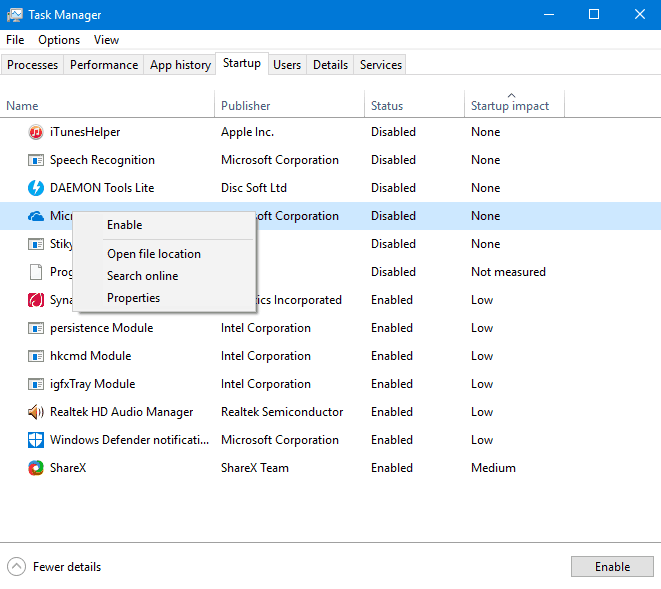This screenshot has height=589, width=661.
Task: Select the igfxTray Module name text
Action: pyautogui.click(x=92, y=384)
